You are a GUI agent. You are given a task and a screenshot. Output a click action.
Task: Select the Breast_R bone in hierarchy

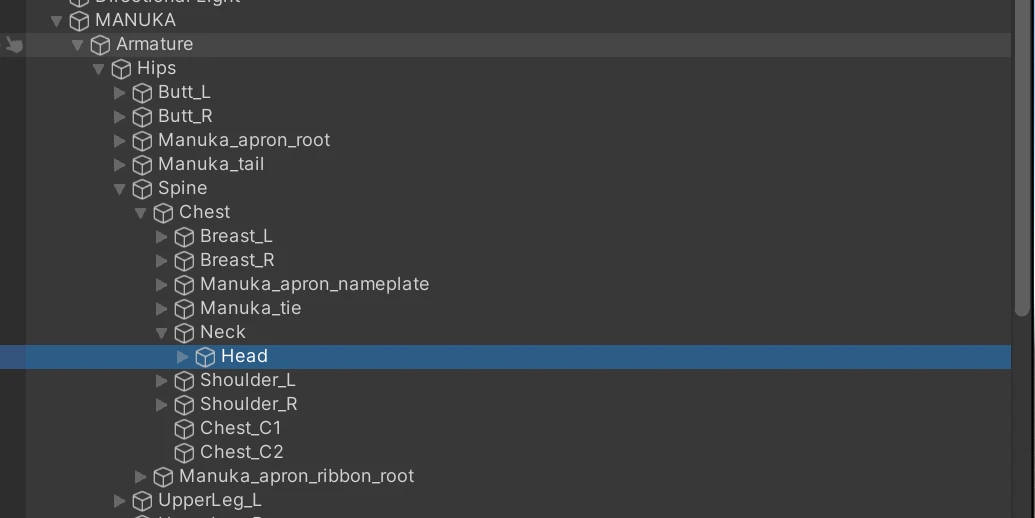tap(236, 261)
